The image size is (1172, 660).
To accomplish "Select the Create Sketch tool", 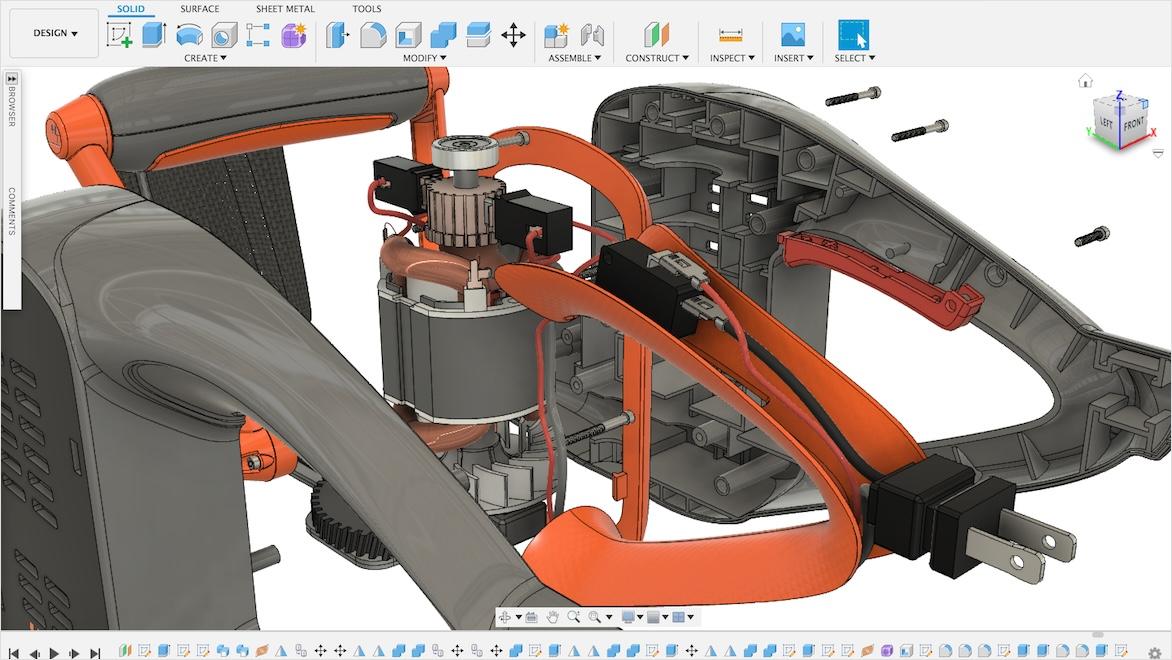I will [x=123, y=35].
